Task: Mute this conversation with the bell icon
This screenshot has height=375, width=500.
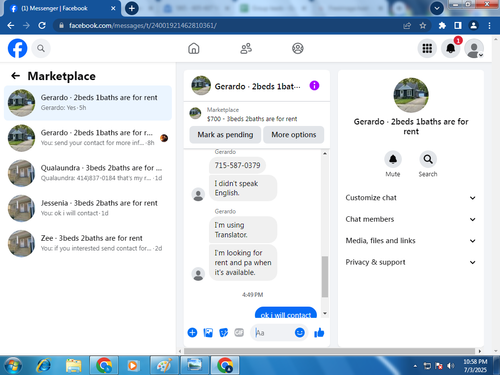Action: (x=393, y=159)
